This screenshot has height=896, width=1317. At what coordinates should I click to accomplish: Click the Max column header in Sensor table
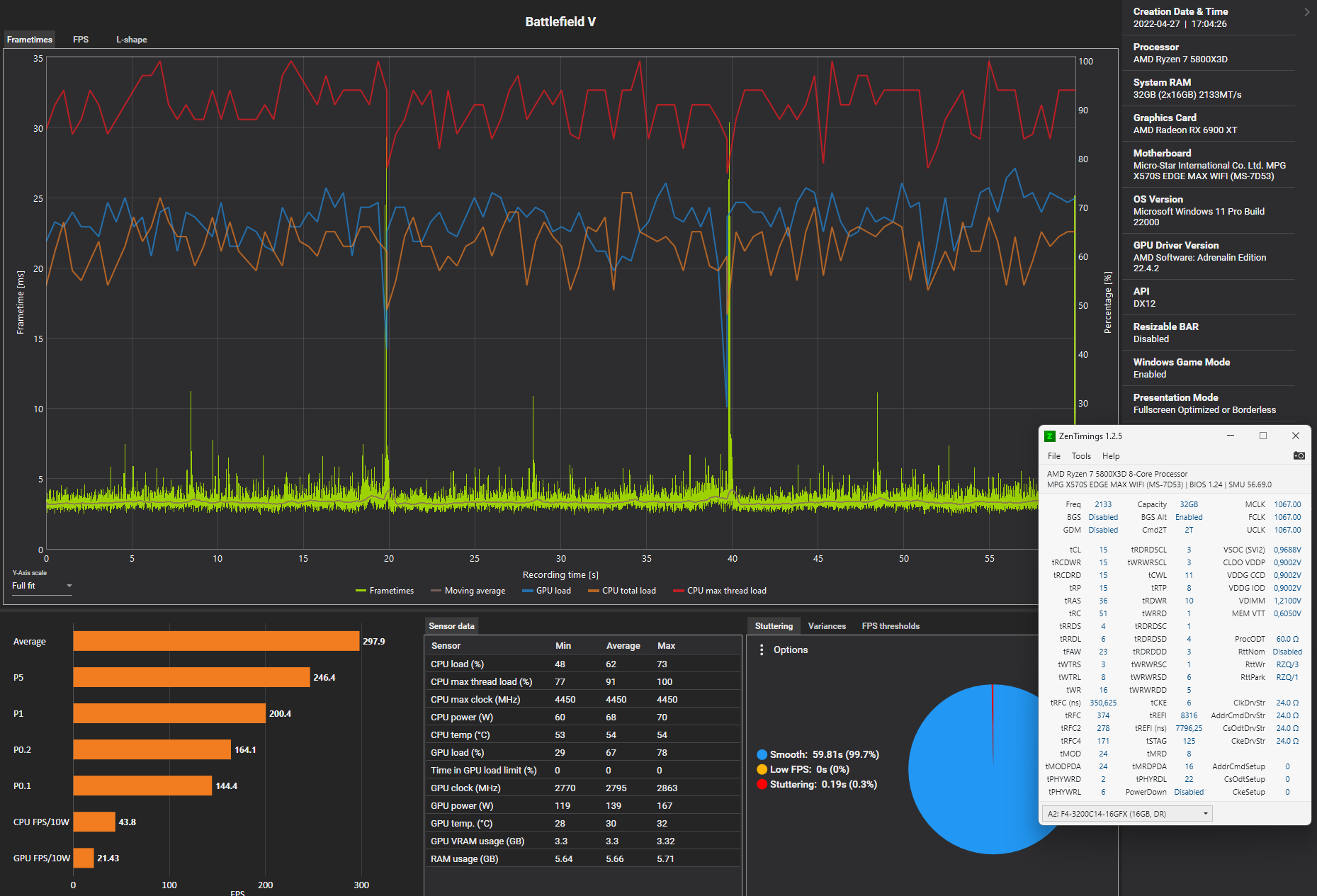[666, 645]
